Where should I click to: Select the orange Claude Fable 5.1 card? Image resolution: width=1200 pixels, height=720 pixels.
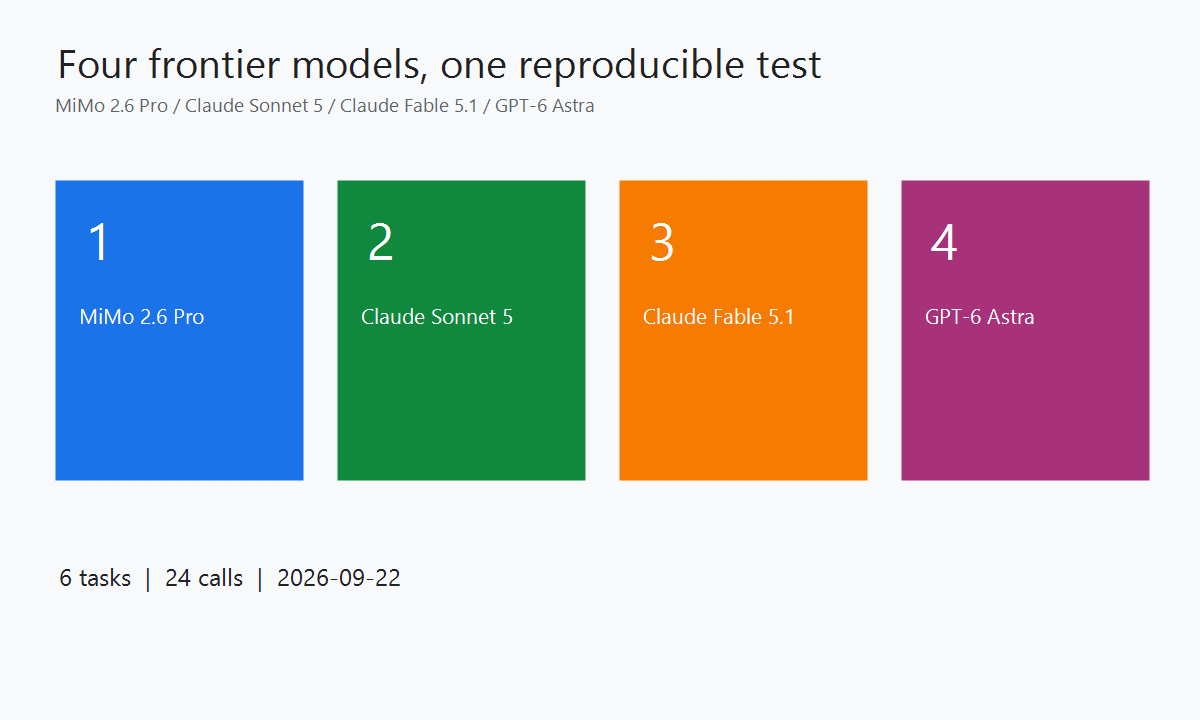(743, 330)
